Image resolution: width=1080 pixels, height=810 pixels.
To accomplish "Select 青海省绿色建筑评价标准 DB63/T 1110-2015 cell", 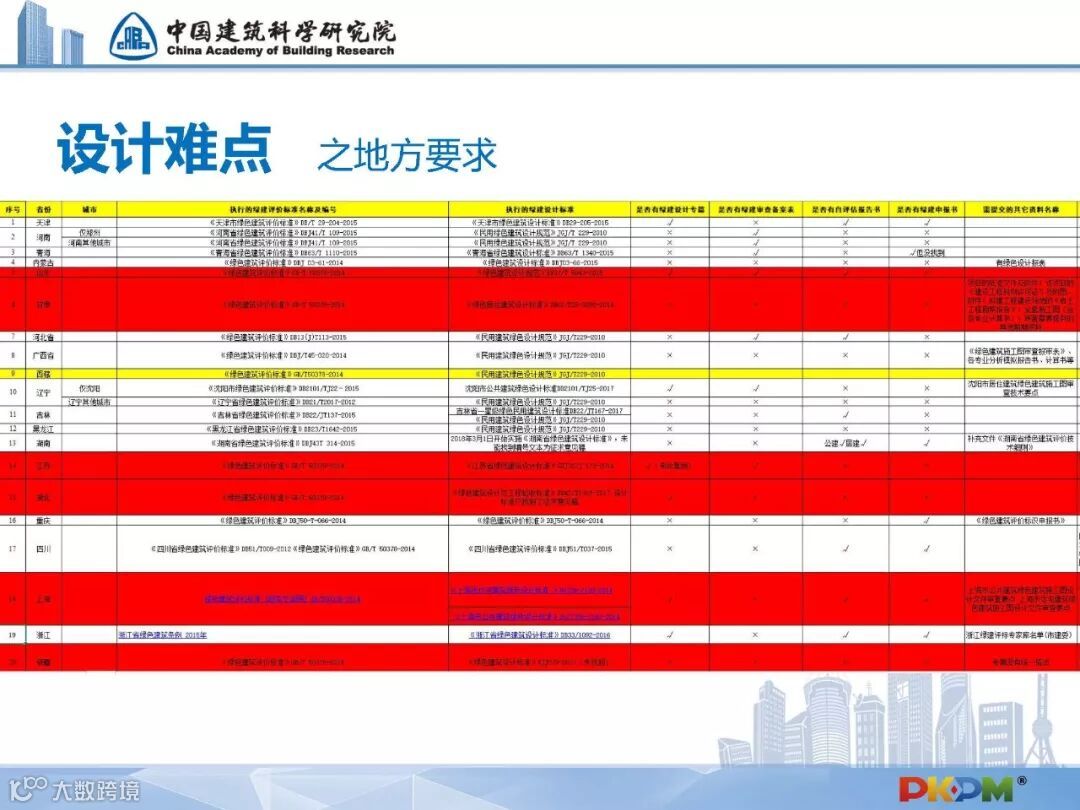I will click(x=282, y=253).
